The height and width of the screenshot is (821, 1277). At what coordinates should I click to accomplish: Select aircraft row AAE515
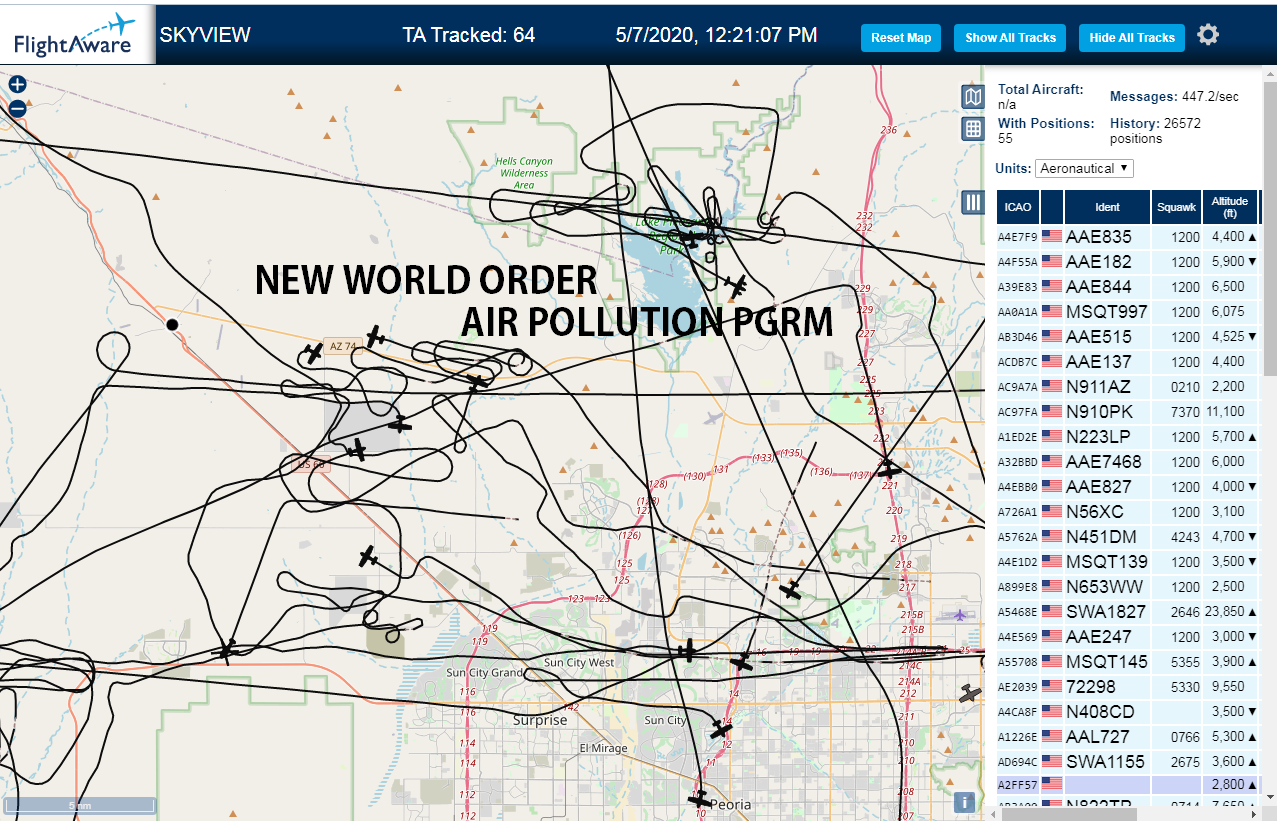click(x=1128, y=337)
